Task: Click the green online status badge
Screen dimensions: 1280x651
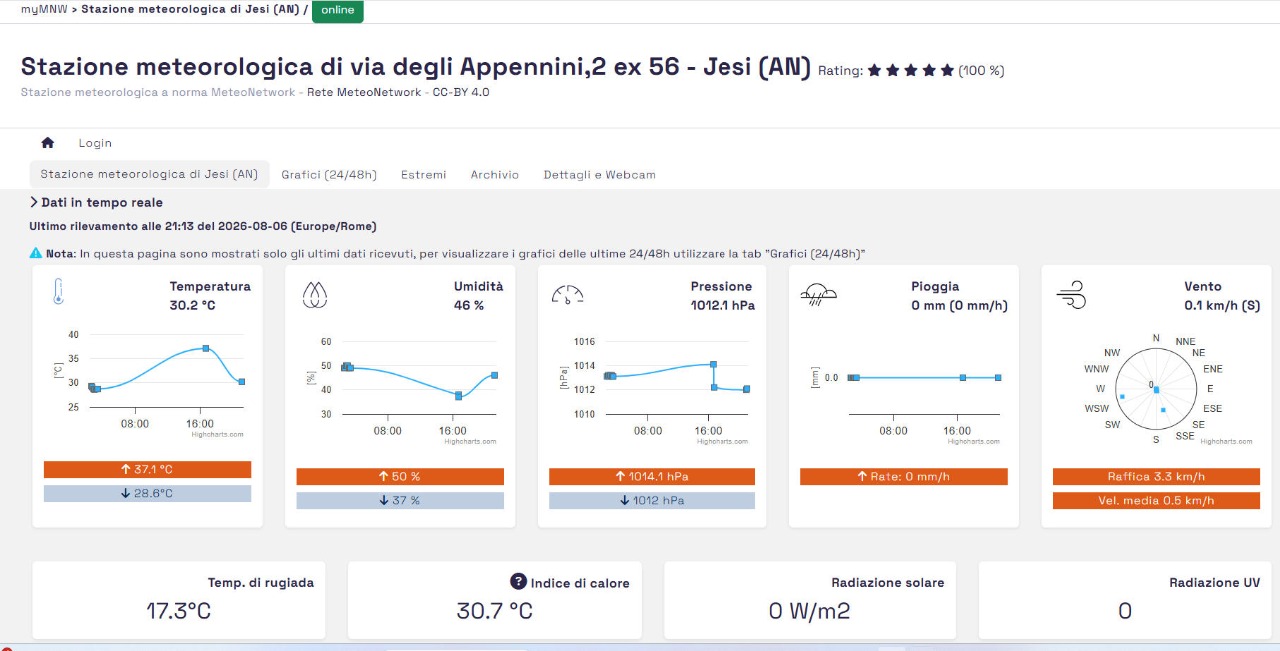Action: (x=338, y=10)
